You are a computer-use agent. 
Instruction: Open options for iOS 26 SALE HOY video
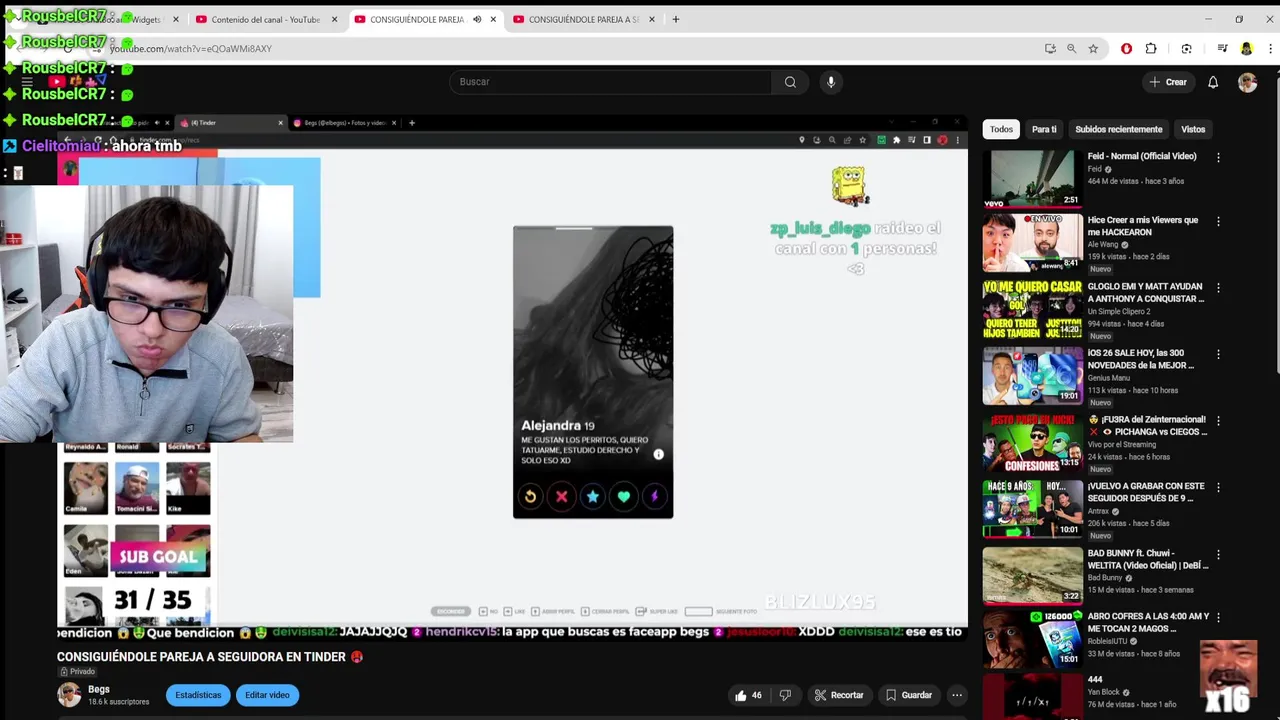(x=1218, y=354)
